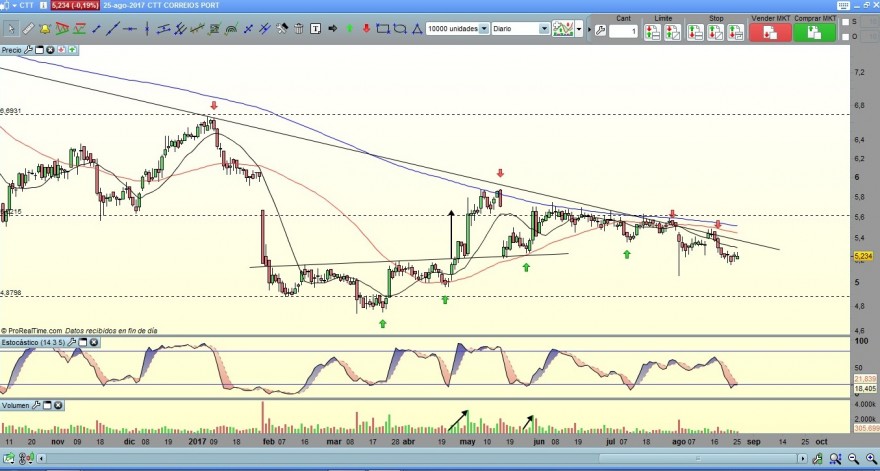
Task: Click the first Stop order button
Action: click(x=695, y=32)
